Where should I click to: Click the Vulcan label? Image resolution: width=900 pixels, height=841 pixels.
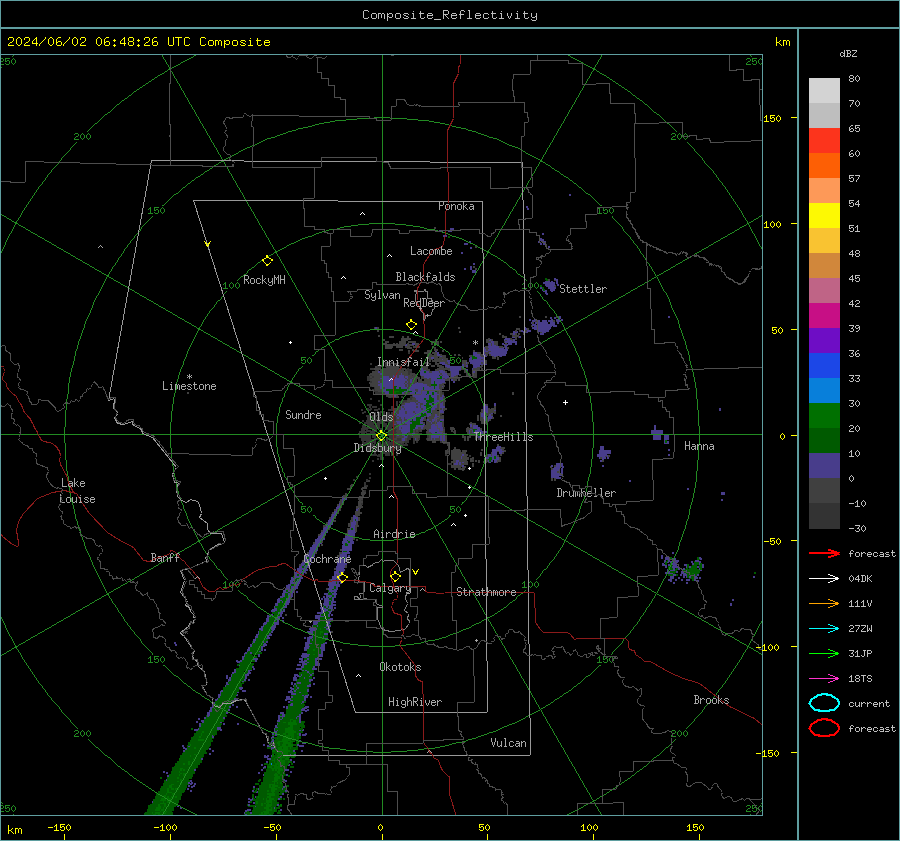(508, 743)
